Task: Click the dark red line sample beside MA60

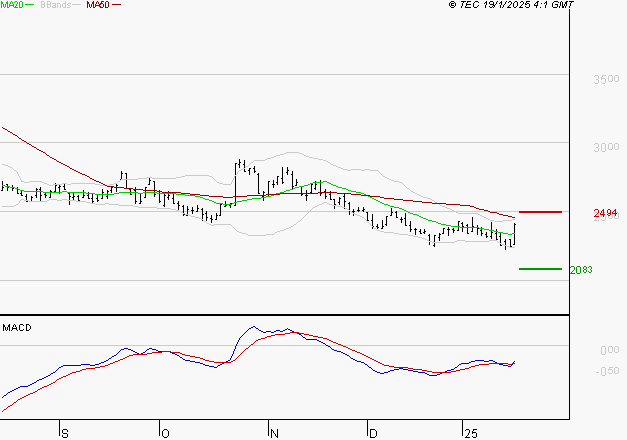Action: (116, 6)
